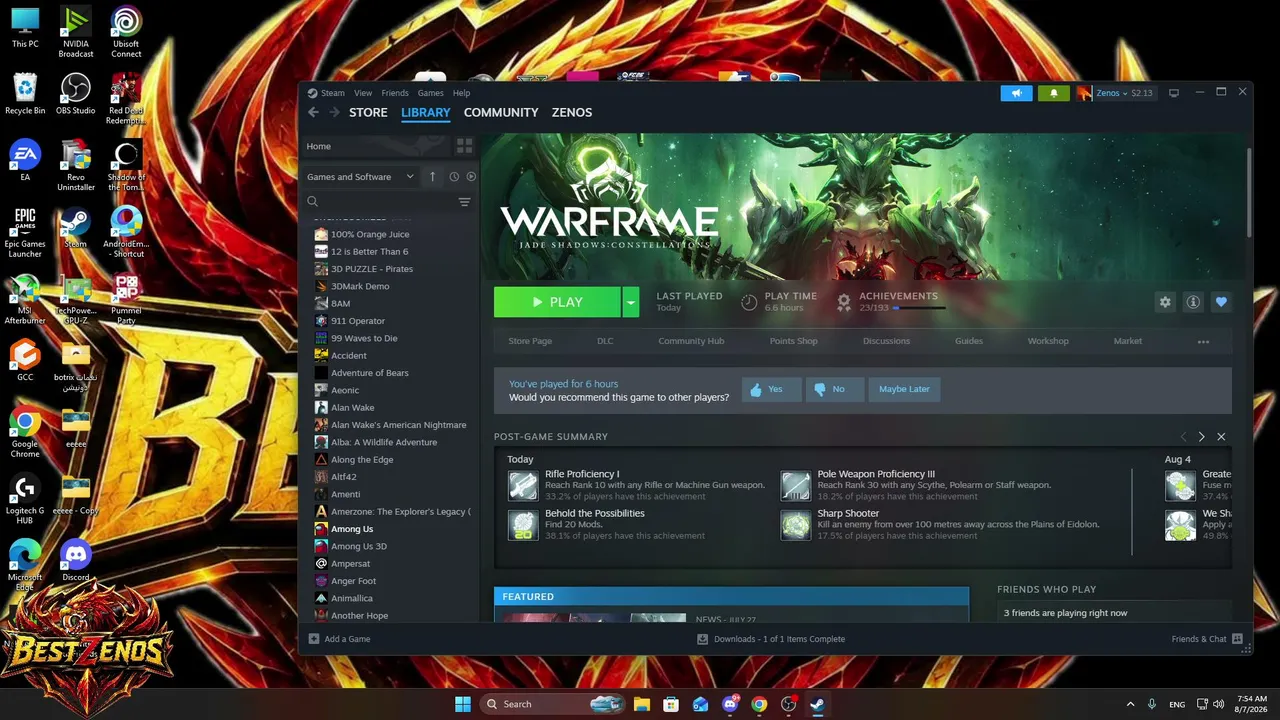Open the Warframe Community Hub link
Screen dimensions: 1280x720
(x=691, y=341)
